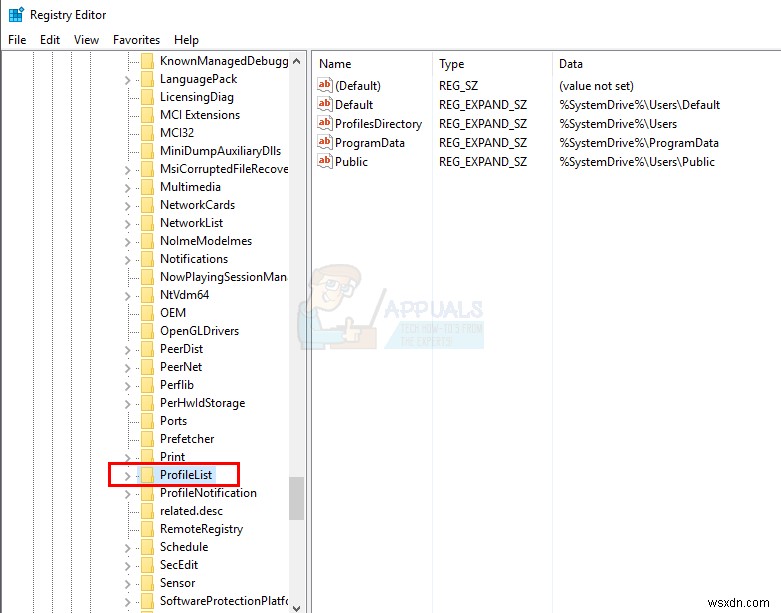
Task: Click tree scrollbar up arrow
Action: coord(296,61)
